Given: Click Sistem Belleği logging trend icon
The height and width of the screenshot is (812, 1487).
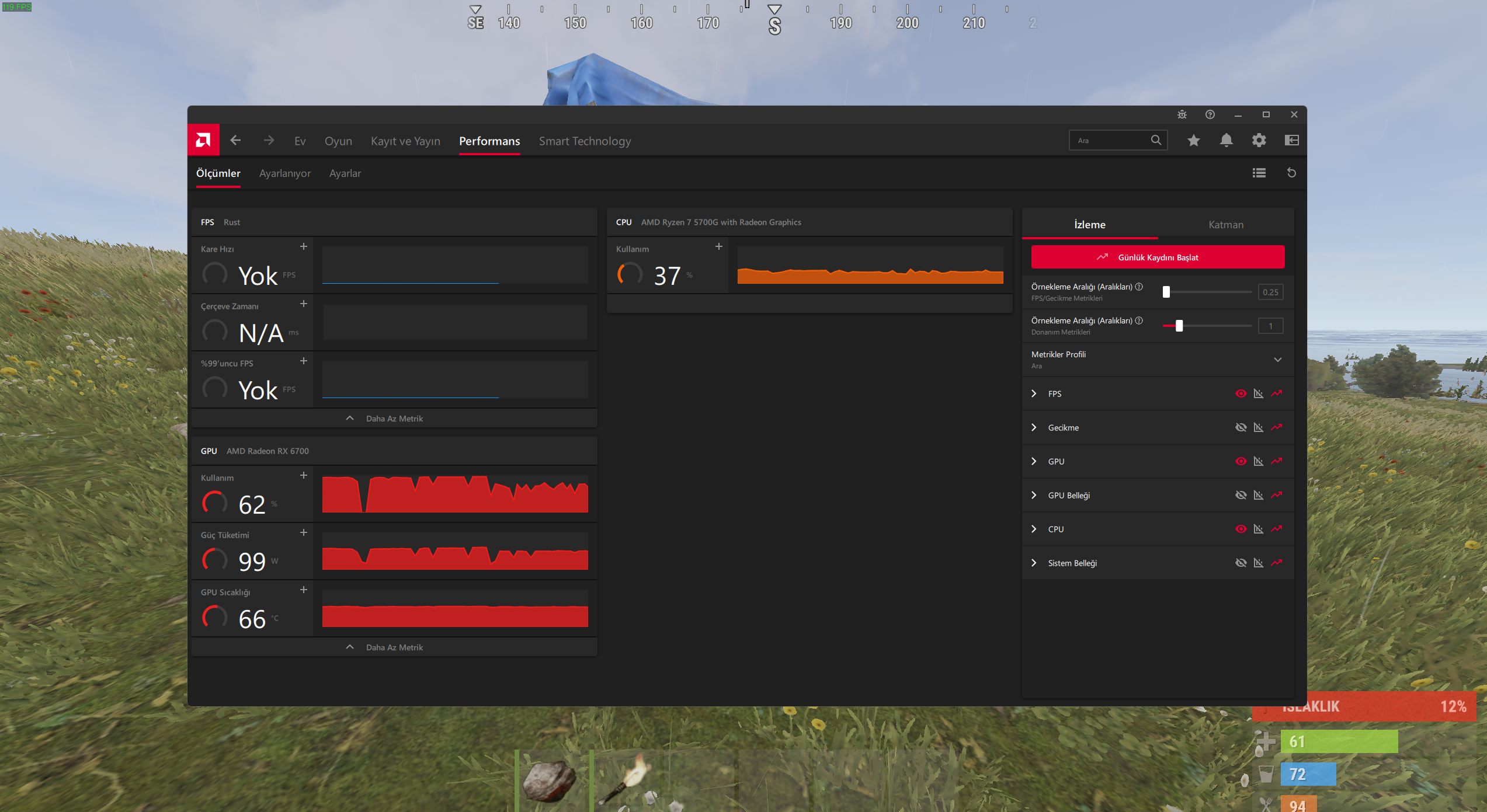Looking at the screenshot, I should coord(1277,563).
